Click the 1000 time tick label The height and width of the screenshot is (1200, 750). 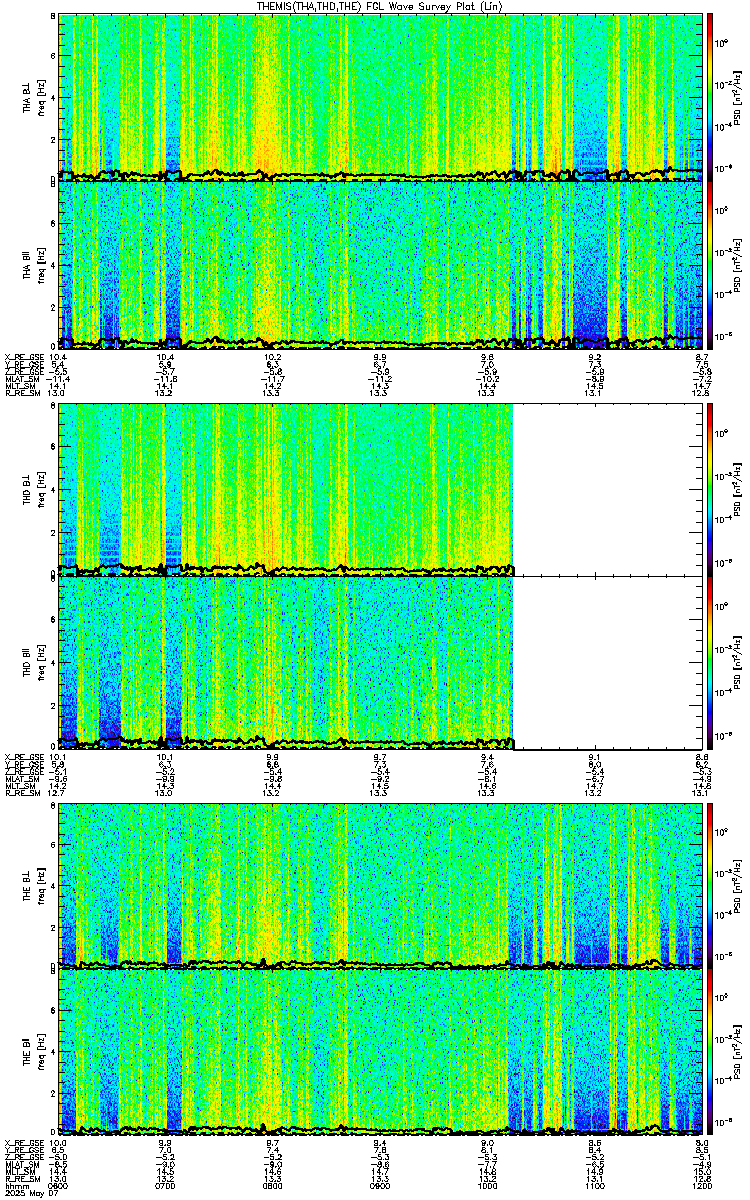coord(488,1185)
